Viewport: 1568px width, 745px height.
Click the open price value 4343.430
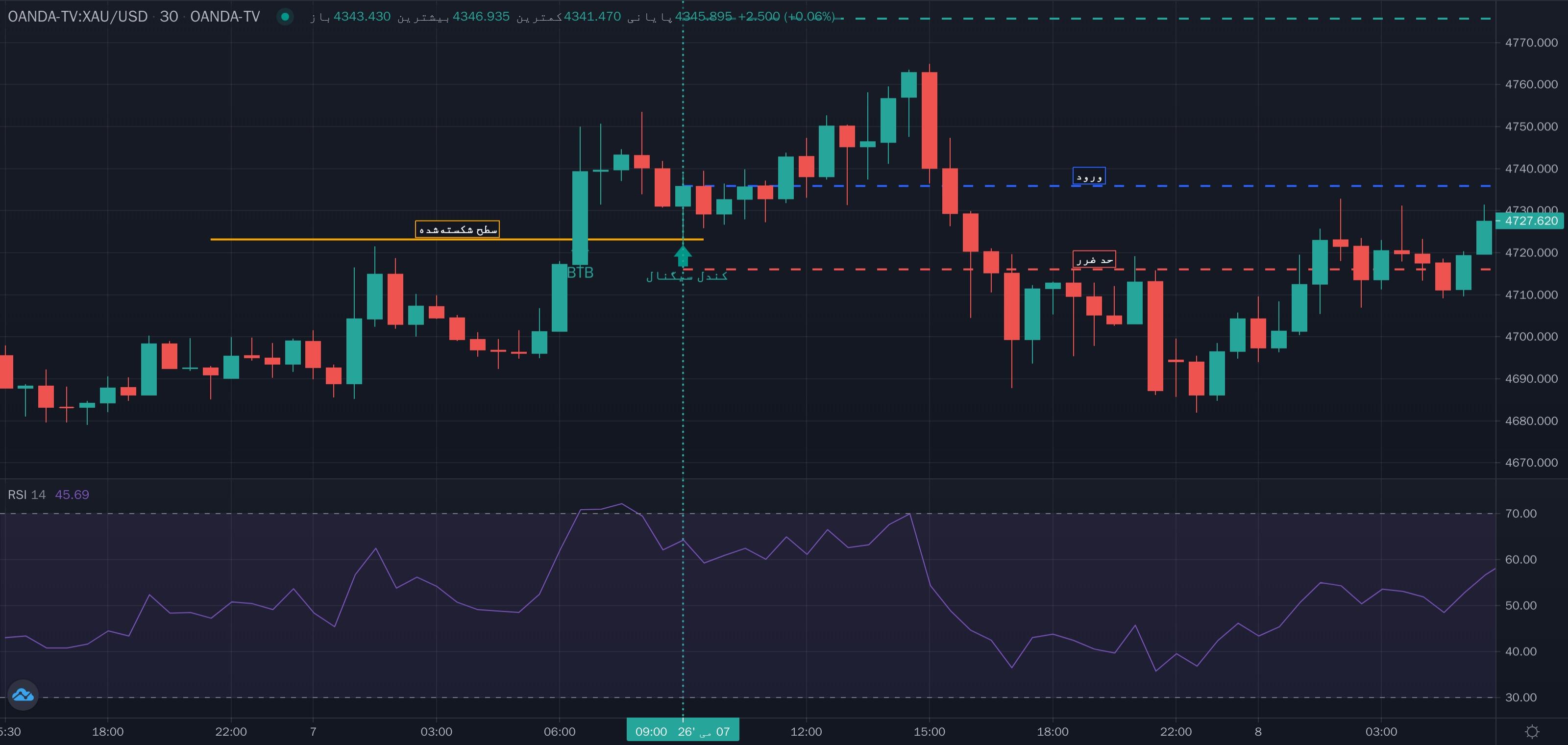tap(362, 17)
